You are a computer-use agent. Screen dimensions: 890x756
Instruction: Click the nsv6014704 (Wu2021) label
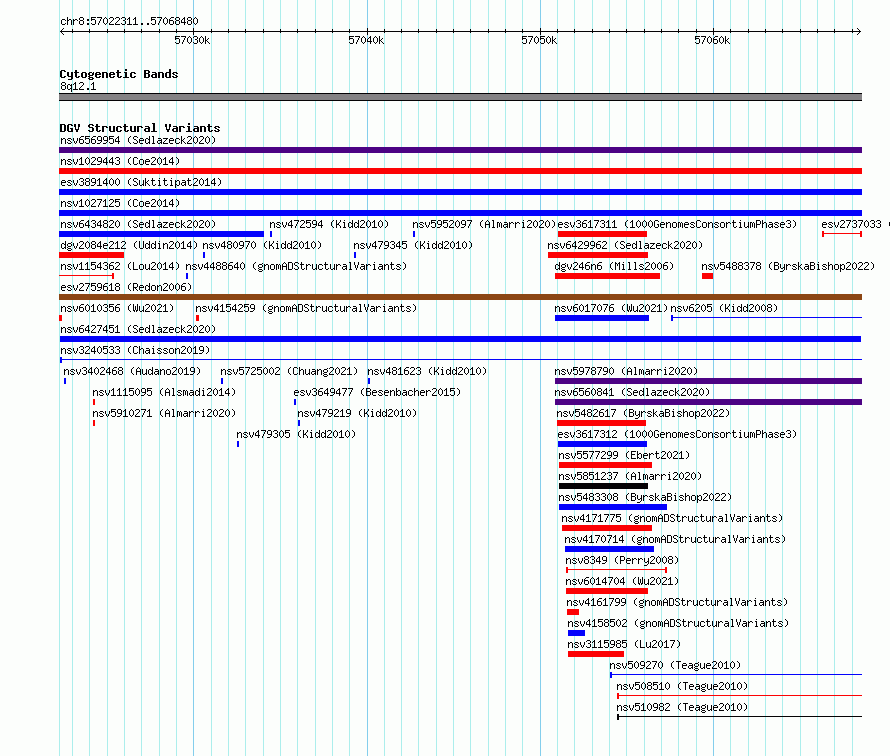[x=622, y=581]
